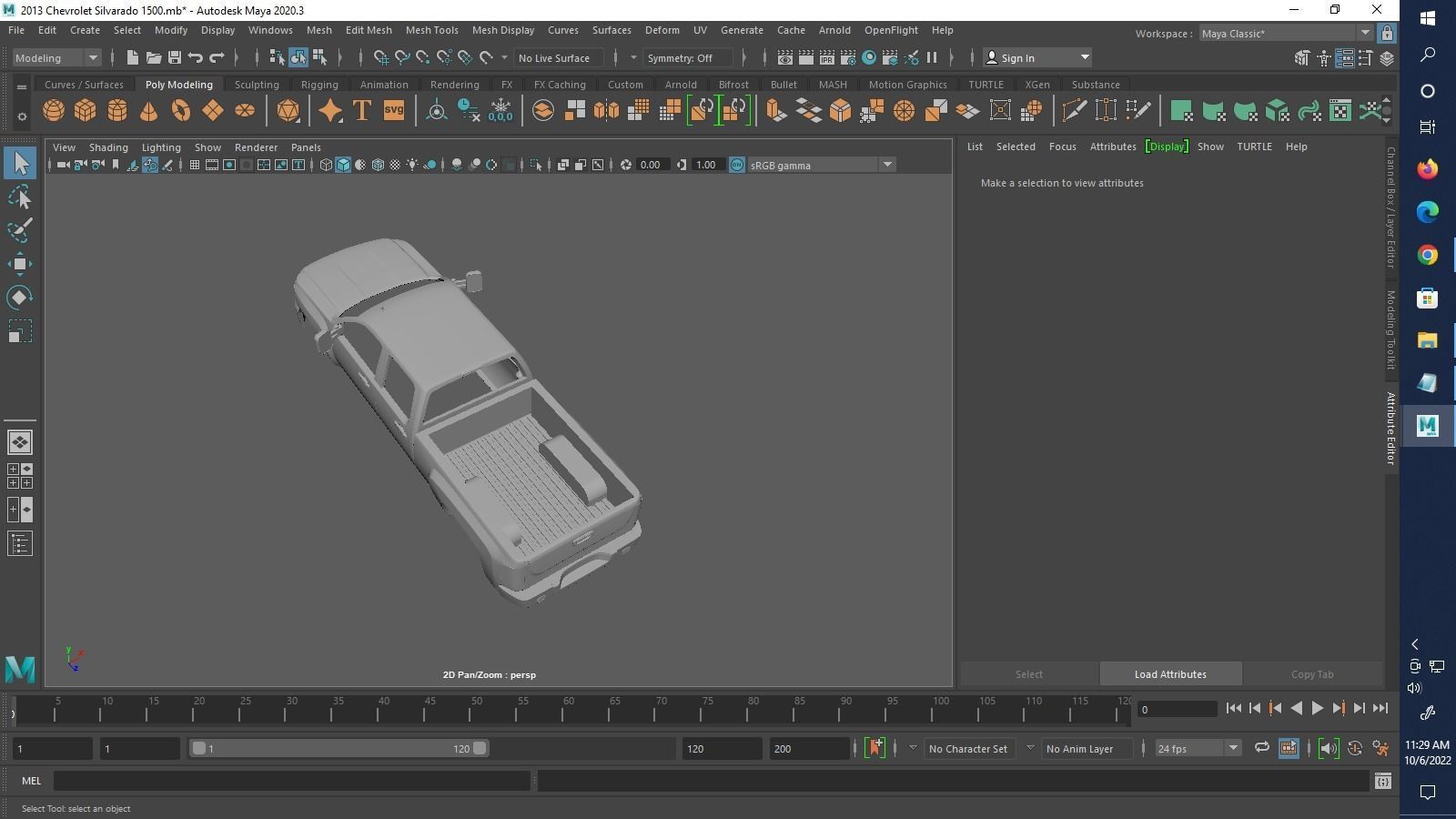The width and height of the screenshot is (1456, 819).
Task: Toggle Snap to points
Action: (423, 57)
